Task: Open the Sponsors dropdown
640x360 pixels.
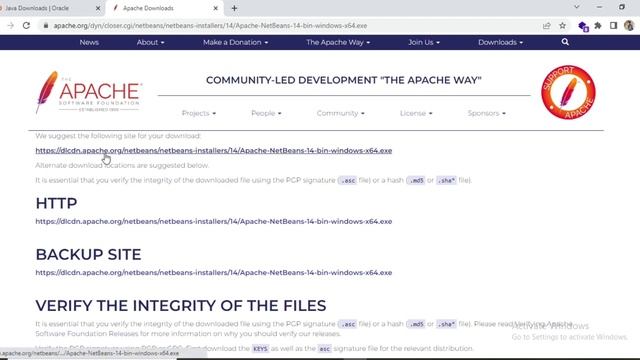Action: 487,113
